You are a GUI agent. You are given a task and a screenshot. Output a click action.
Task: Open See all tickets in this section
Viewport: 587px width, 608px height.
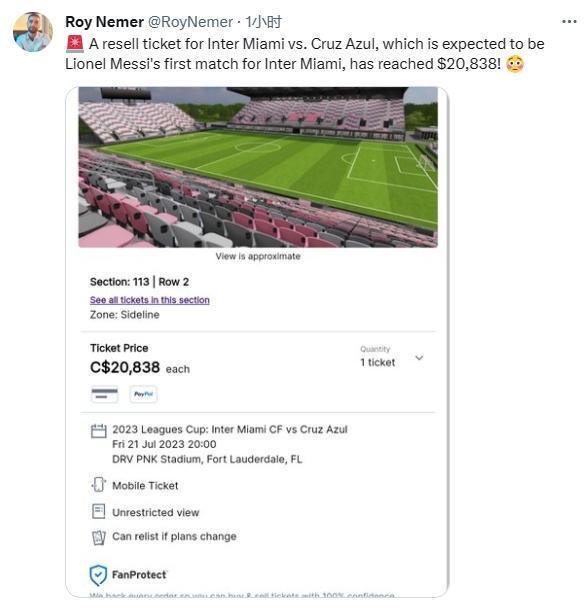coord(150,300)
